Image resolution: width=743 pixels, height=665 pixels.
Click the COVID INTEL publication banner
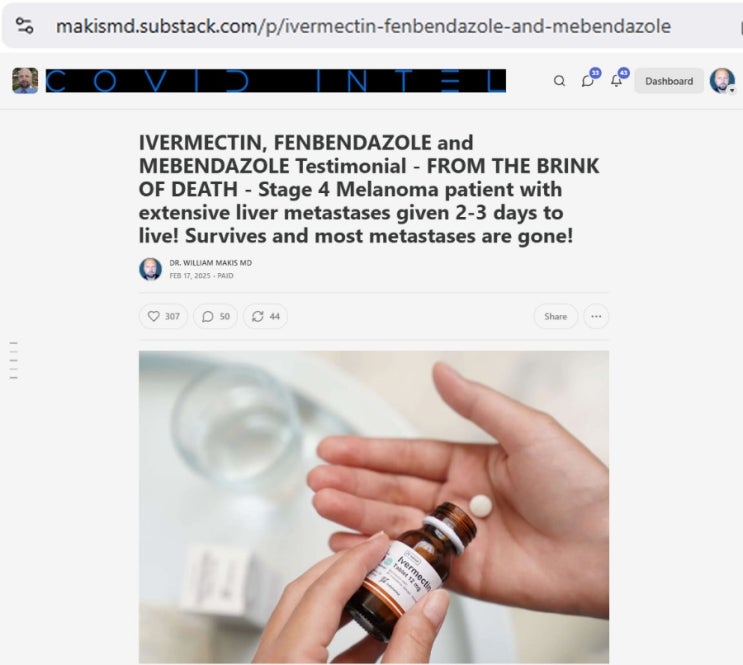(x=276, y=81)
